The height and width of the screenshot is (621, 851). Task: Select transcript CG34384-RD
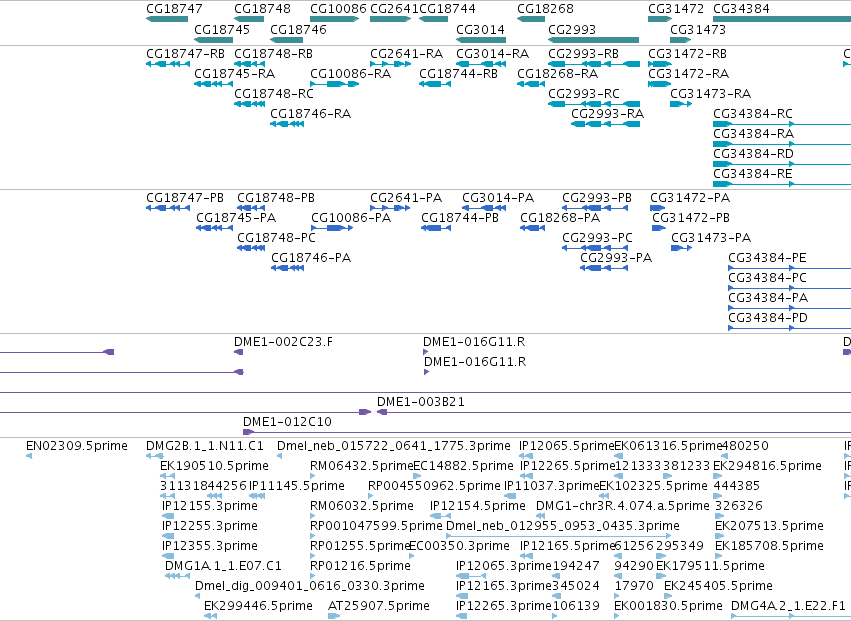coord(753,154)
